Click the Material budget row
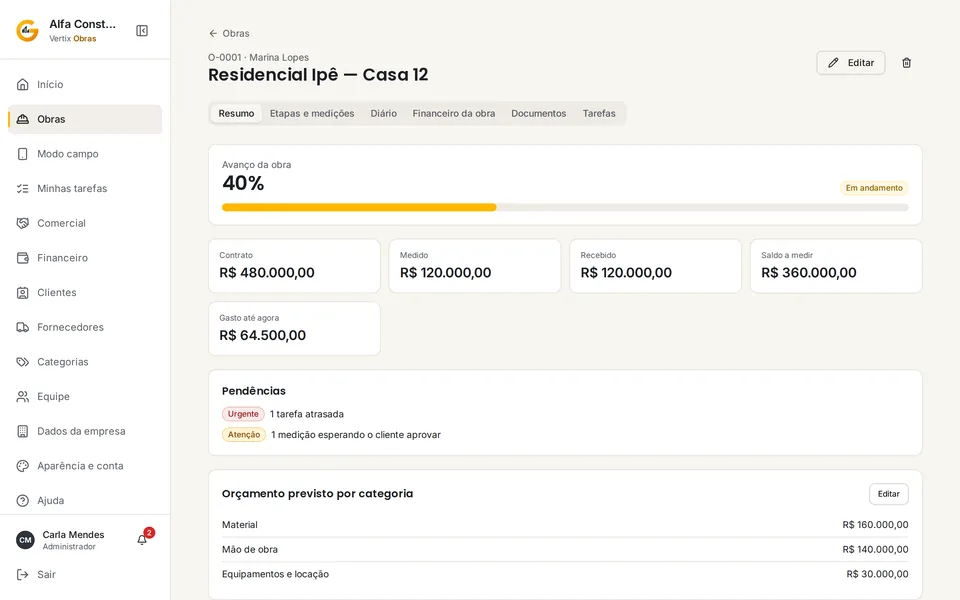 tap(565, 525)
